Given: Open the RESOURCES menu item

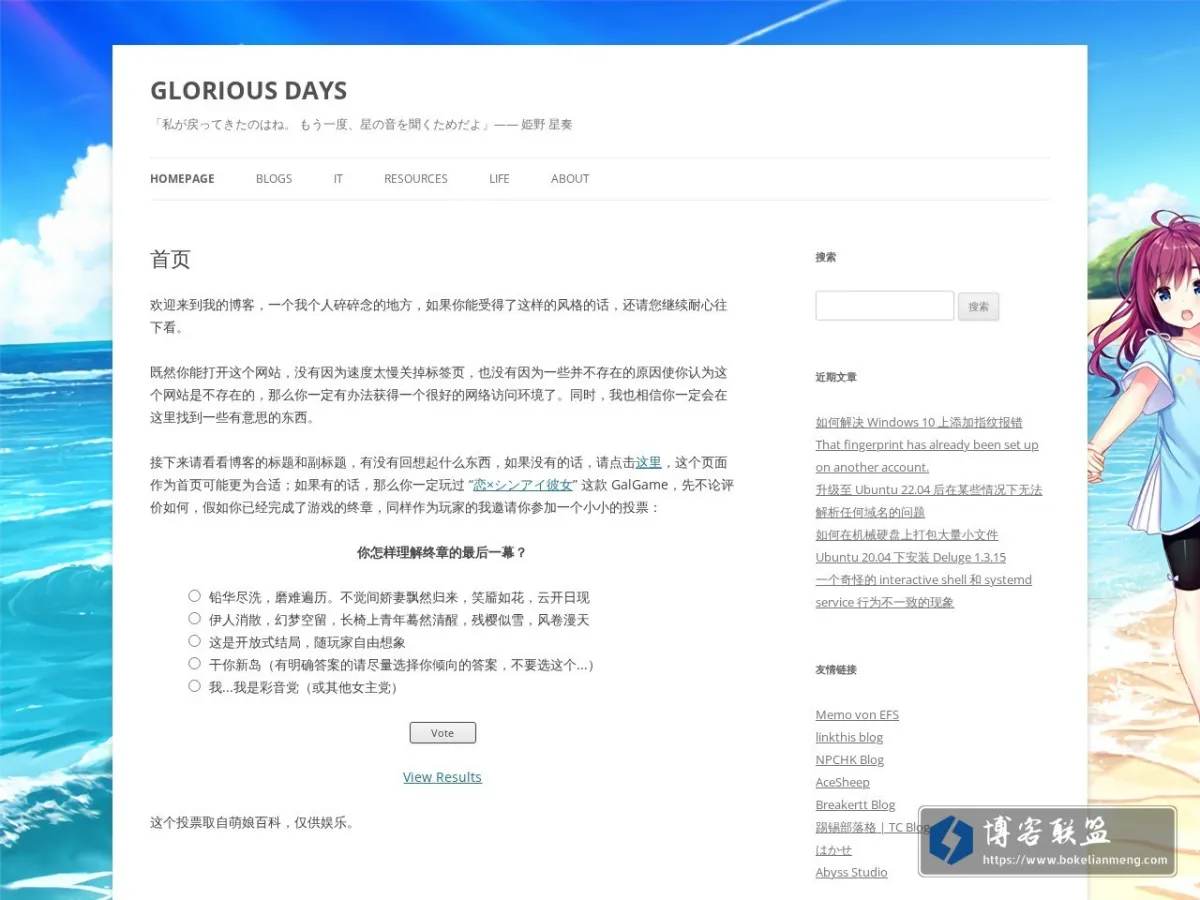Looking at the screenshot, I should click(416, 179).
